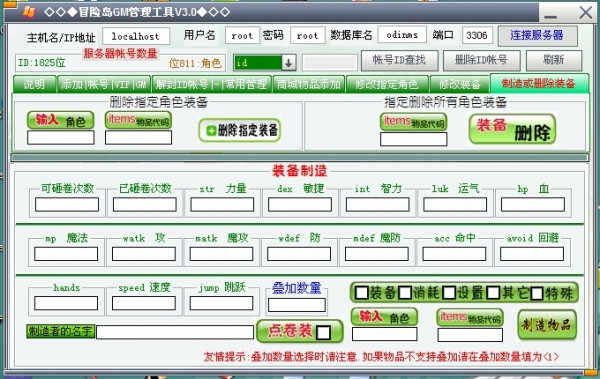Click items物品代码 button in 删除指定角色装备 section
Screen dimensions: 600x379
139,120
